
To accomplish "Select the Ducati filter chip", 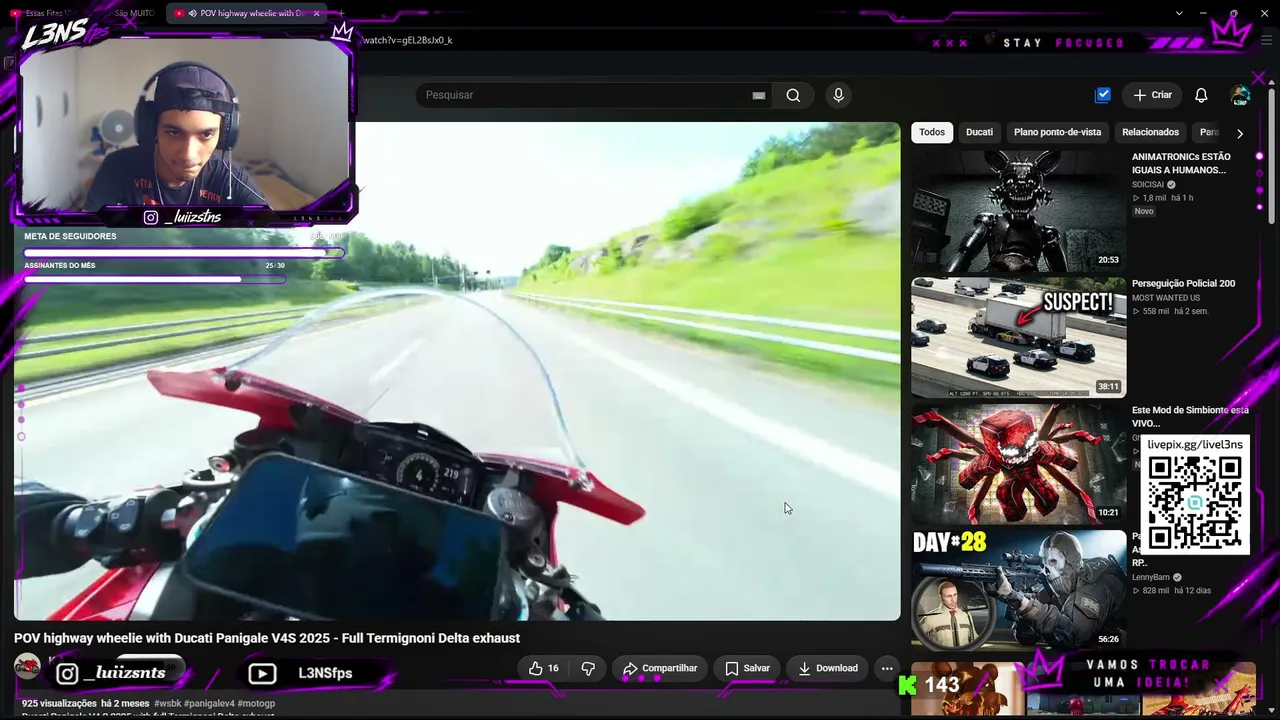I will coord(979,132).
